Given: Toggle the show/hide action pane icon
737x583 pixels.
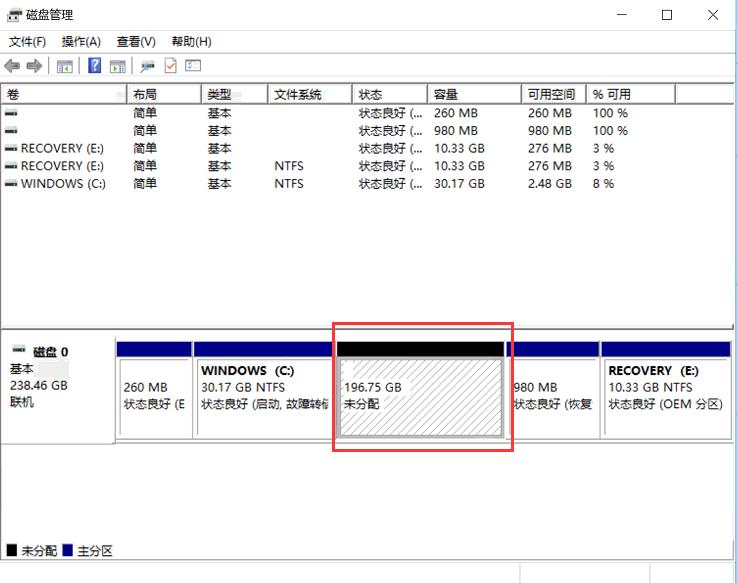Looking at the screenshot, I should (x=118, y=66).
